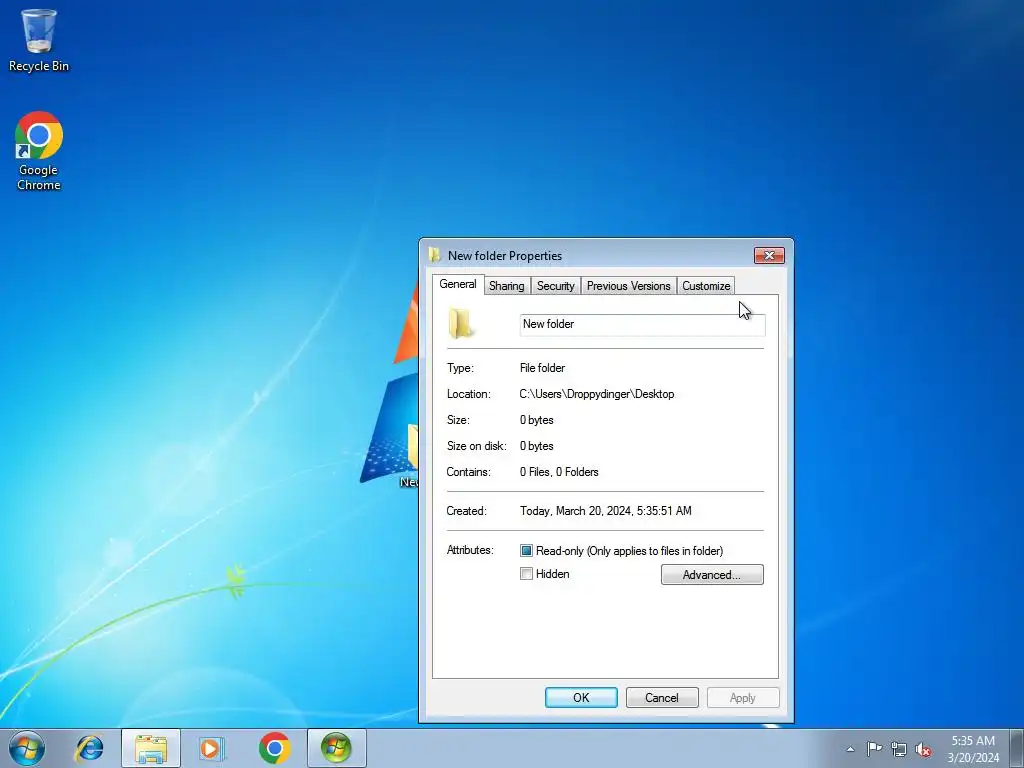Screen dimensions: 1024x768
Task: Open the Security tab
Action: [556, 286]
